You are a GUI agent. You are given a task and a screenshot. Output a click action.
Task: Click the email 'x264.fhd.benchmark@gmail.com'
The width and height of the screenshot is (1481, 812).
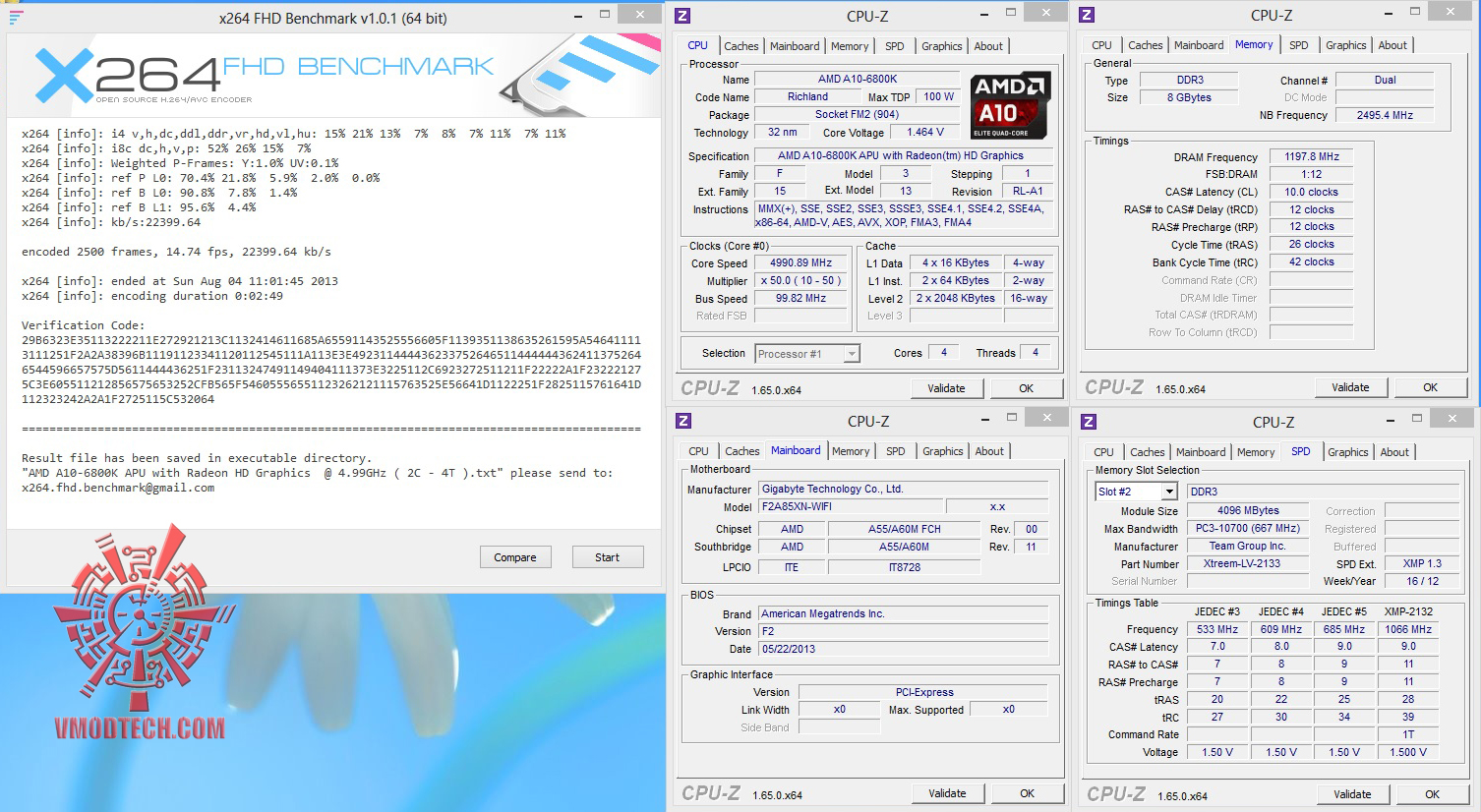point(118,488)
